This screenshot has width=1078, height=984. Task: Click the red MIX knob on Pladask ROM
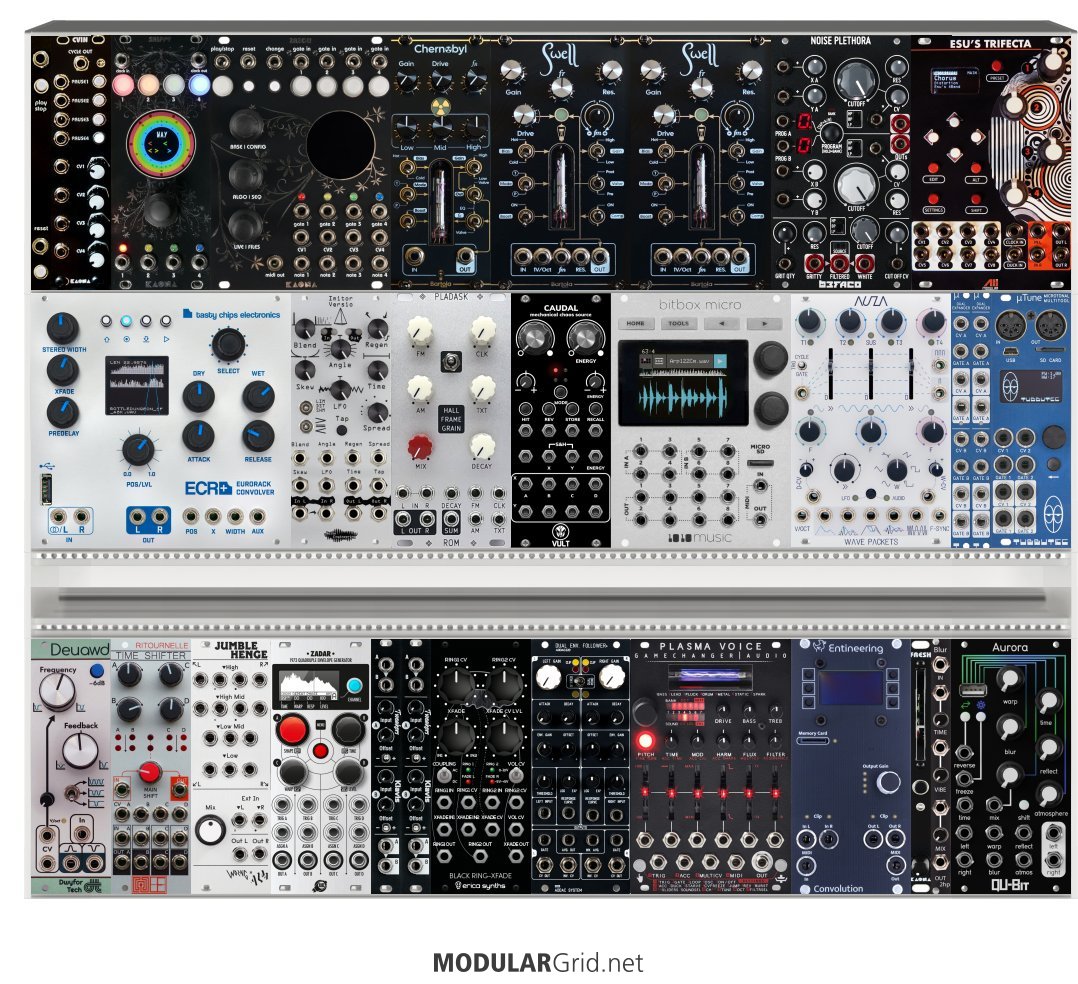click(x=420, y=448)
